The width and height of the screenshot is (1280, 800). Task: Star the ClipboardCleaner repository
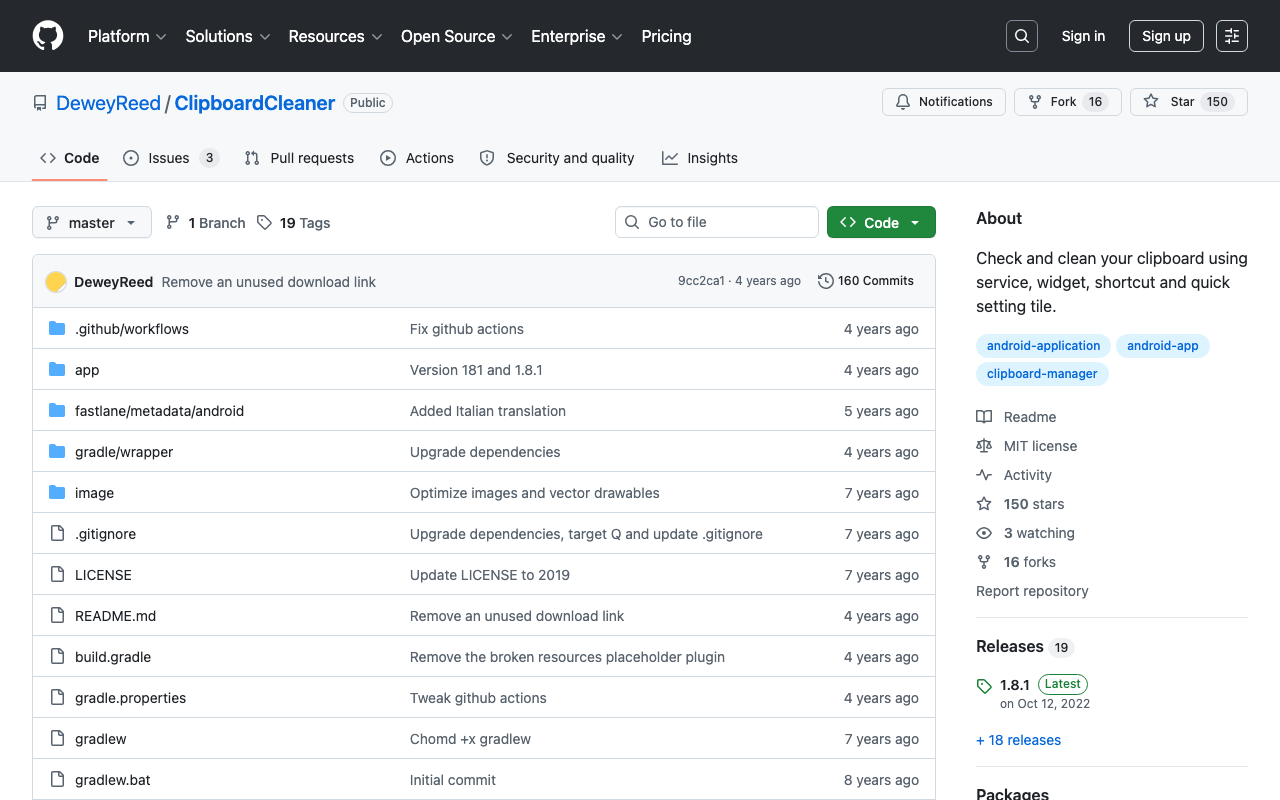1189,102
